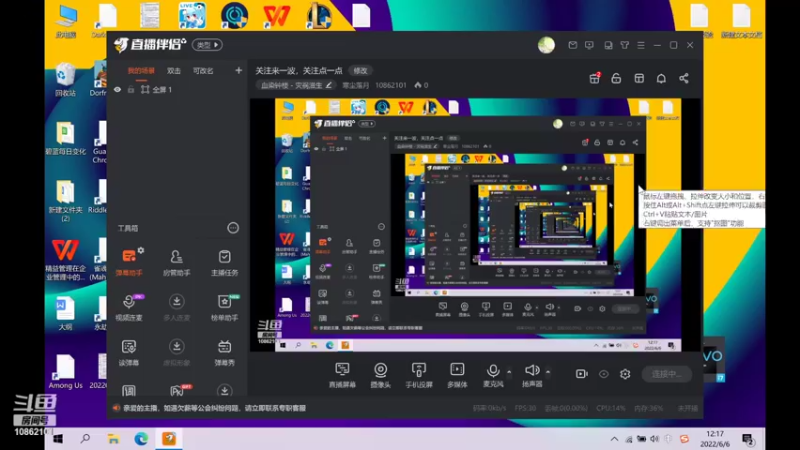Viewport: 800px width, 450px height.
Task: Download the 多人连麦 tool
Action: pos(177,307)
